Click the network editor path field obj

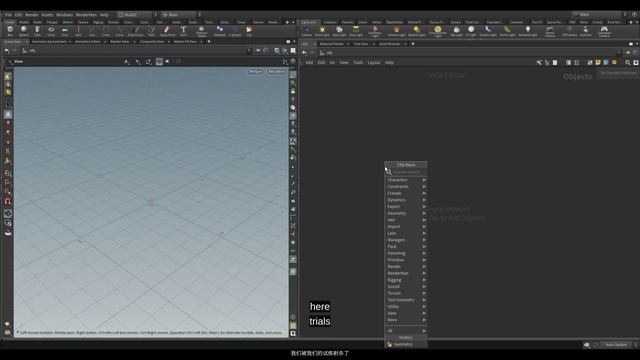point(470,53)
